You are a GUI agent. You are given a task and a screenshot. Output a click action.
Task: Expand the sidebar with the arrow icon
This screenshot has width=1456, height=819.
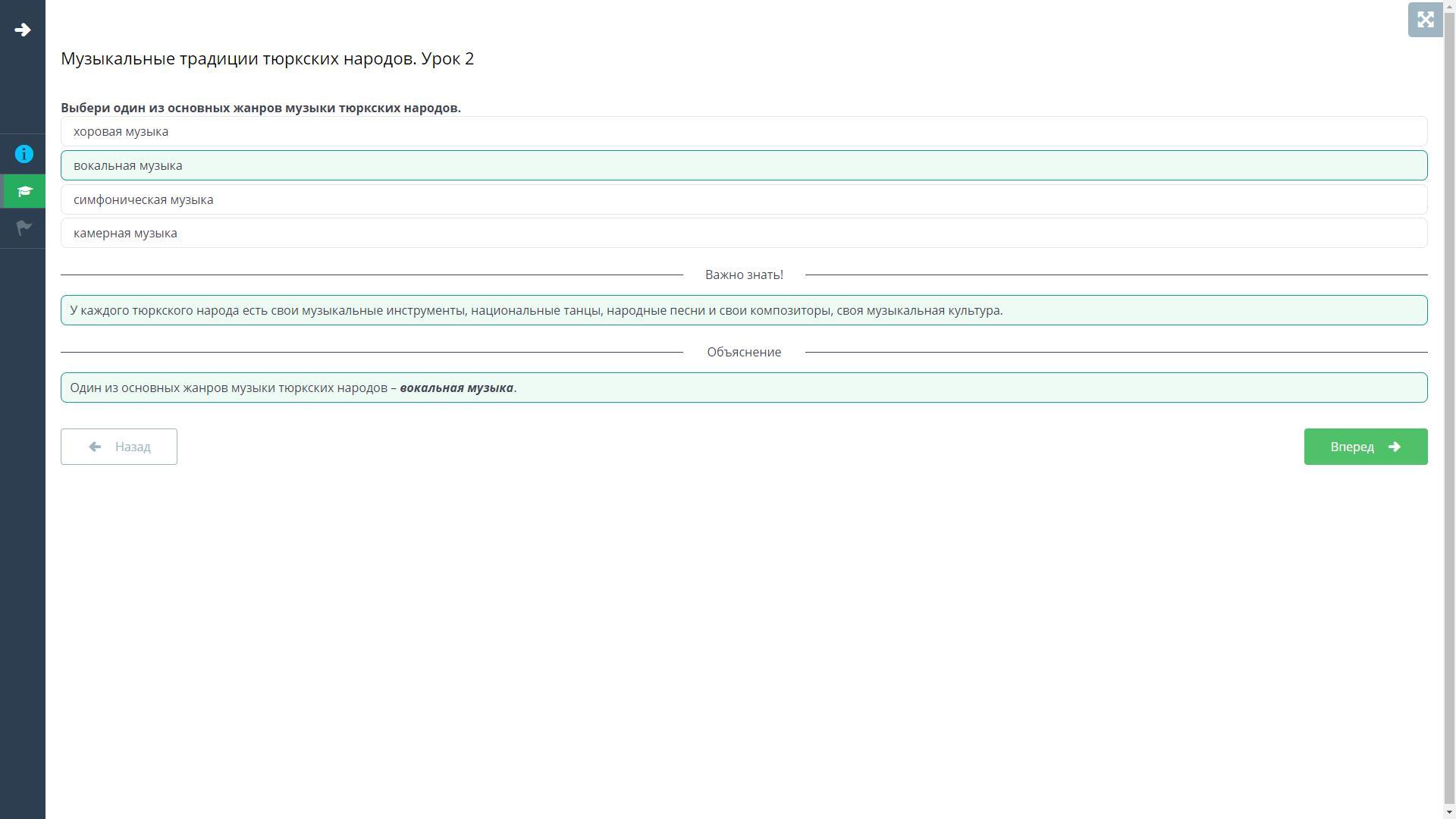tap(23, 30)
